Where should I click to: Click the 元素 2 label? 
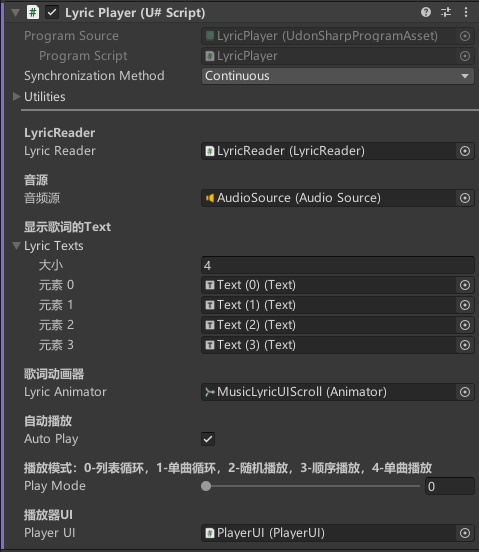click(56, 325)
